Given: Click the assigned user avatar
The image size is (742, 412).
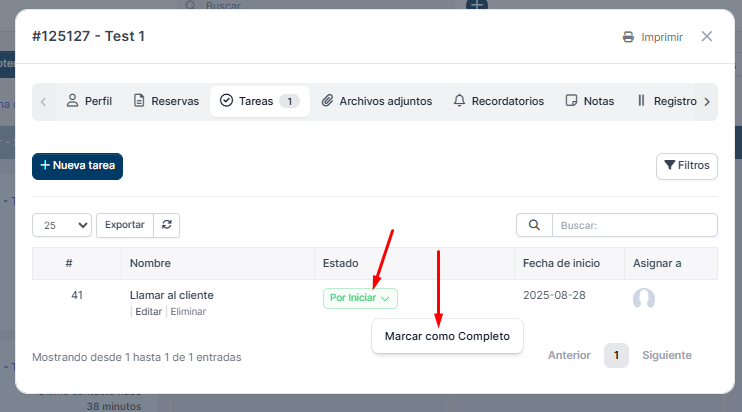Looking at the screenshot, I should [x=644, y=299].
